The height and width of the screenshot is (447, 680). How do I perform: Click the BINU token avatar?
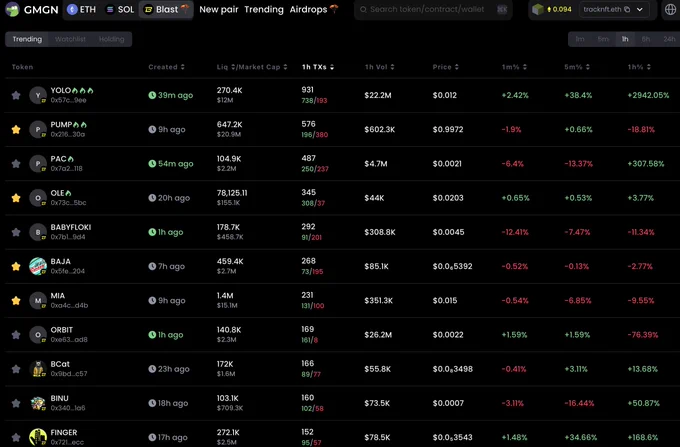38,403
